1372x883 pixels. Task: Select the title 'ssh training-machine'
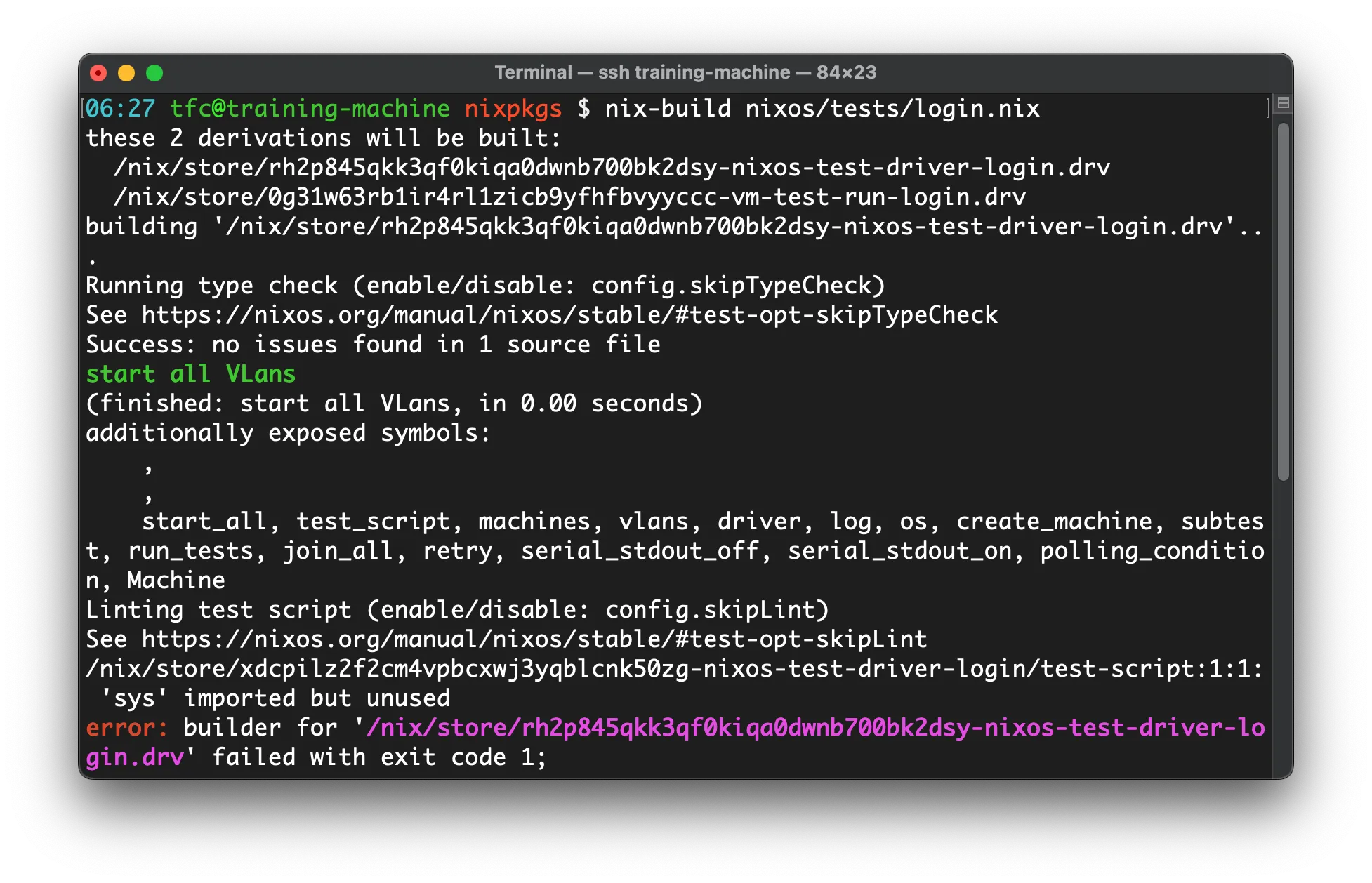coord(693,72)
